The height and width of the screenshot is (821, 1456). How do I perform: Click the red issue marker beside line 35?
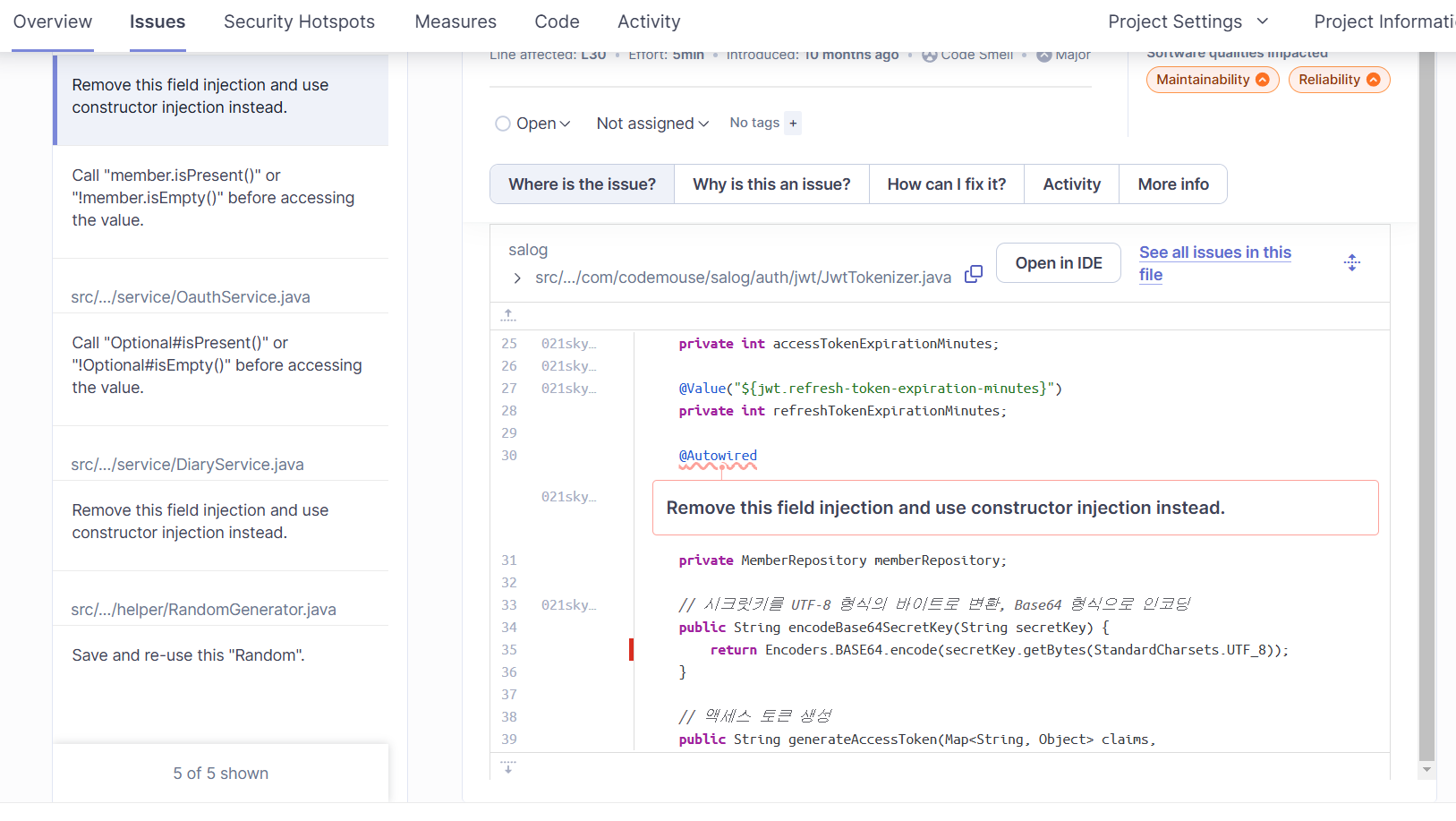(631, 649)
